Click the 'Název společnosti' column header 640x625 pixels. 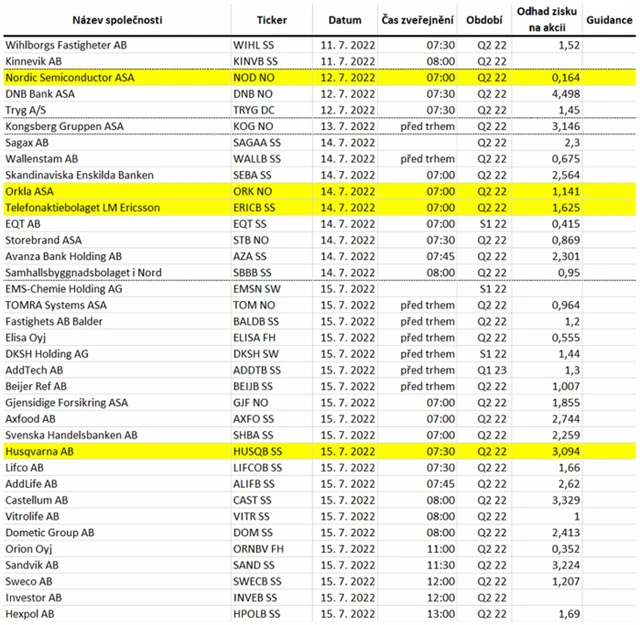[x=117, y=20]
